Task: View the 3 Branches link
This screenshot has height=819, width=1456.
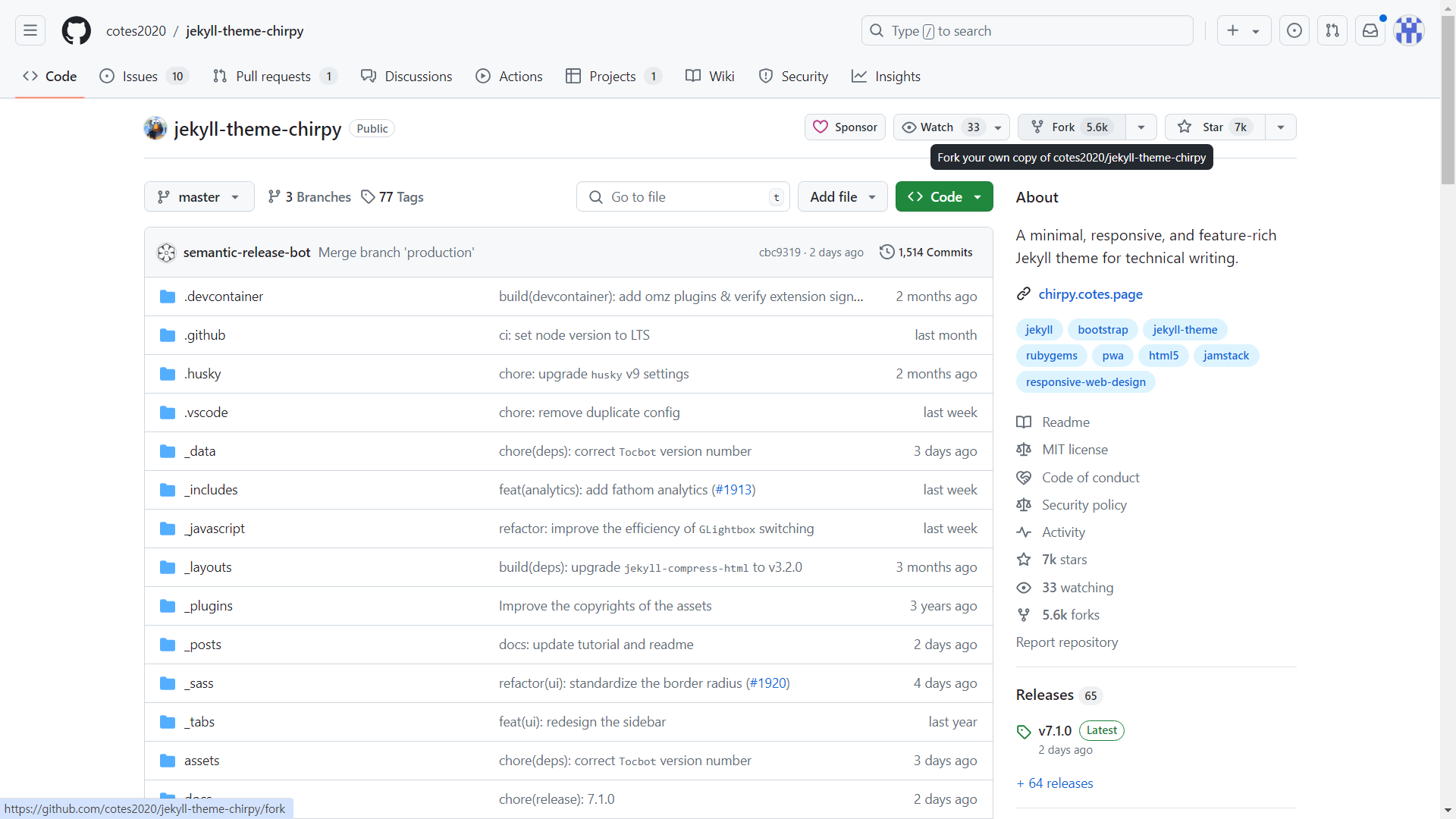Action: click(309, 197)
